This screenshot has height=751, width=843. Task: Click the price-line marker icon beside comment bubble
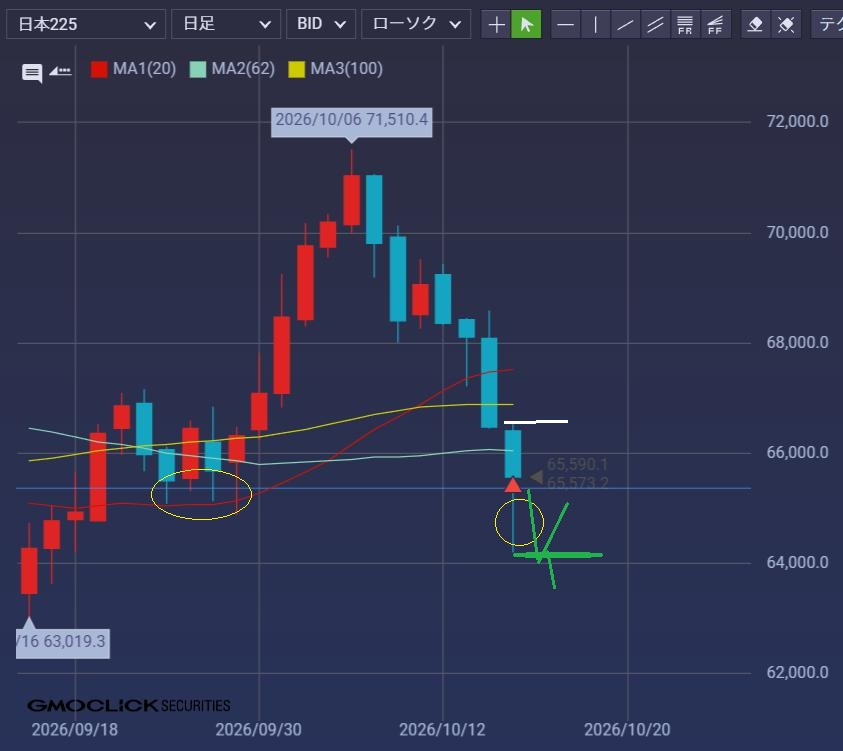click(x=60, y=71)
